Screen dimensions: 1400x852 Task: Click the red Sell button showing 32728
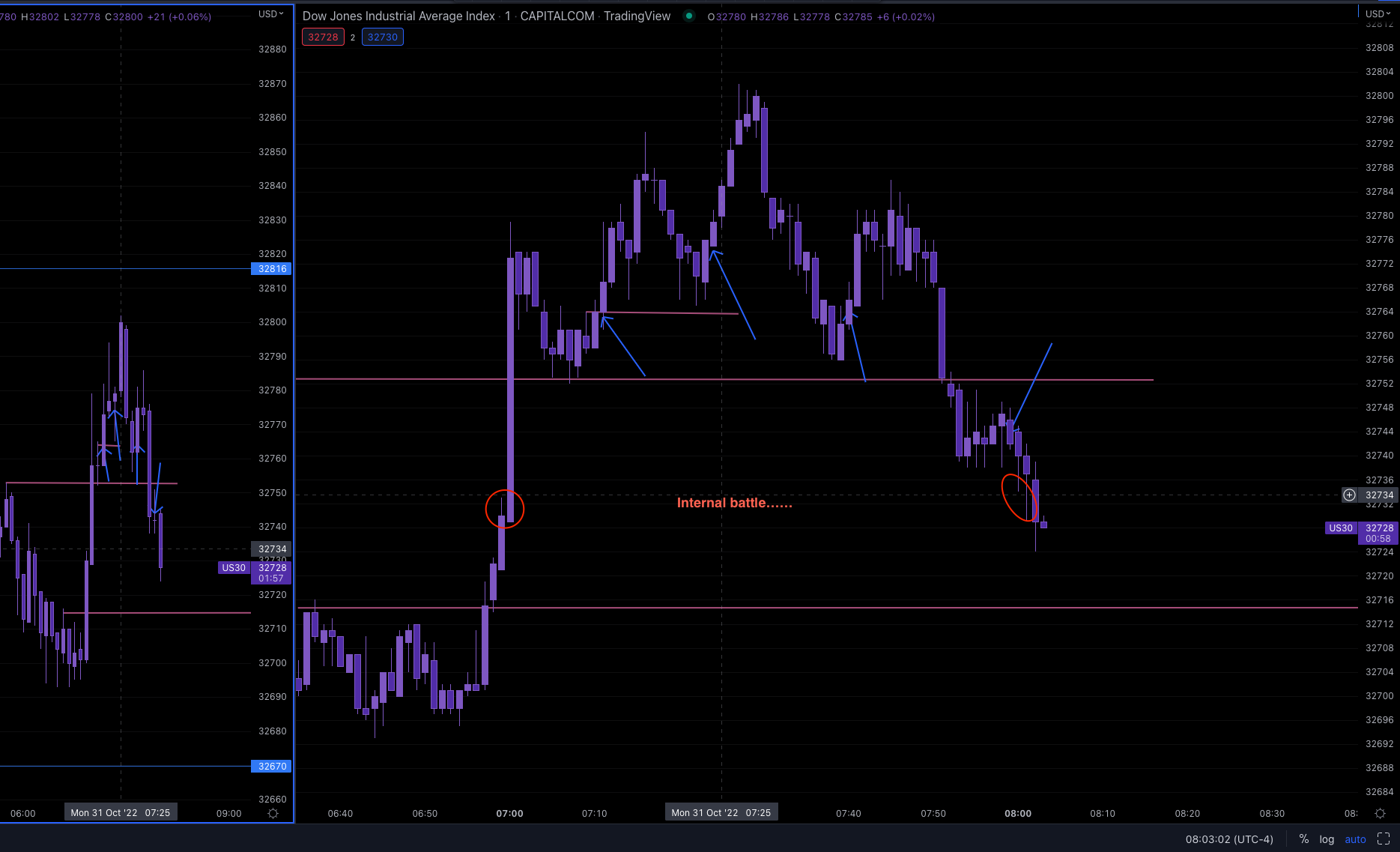point(323,36)
